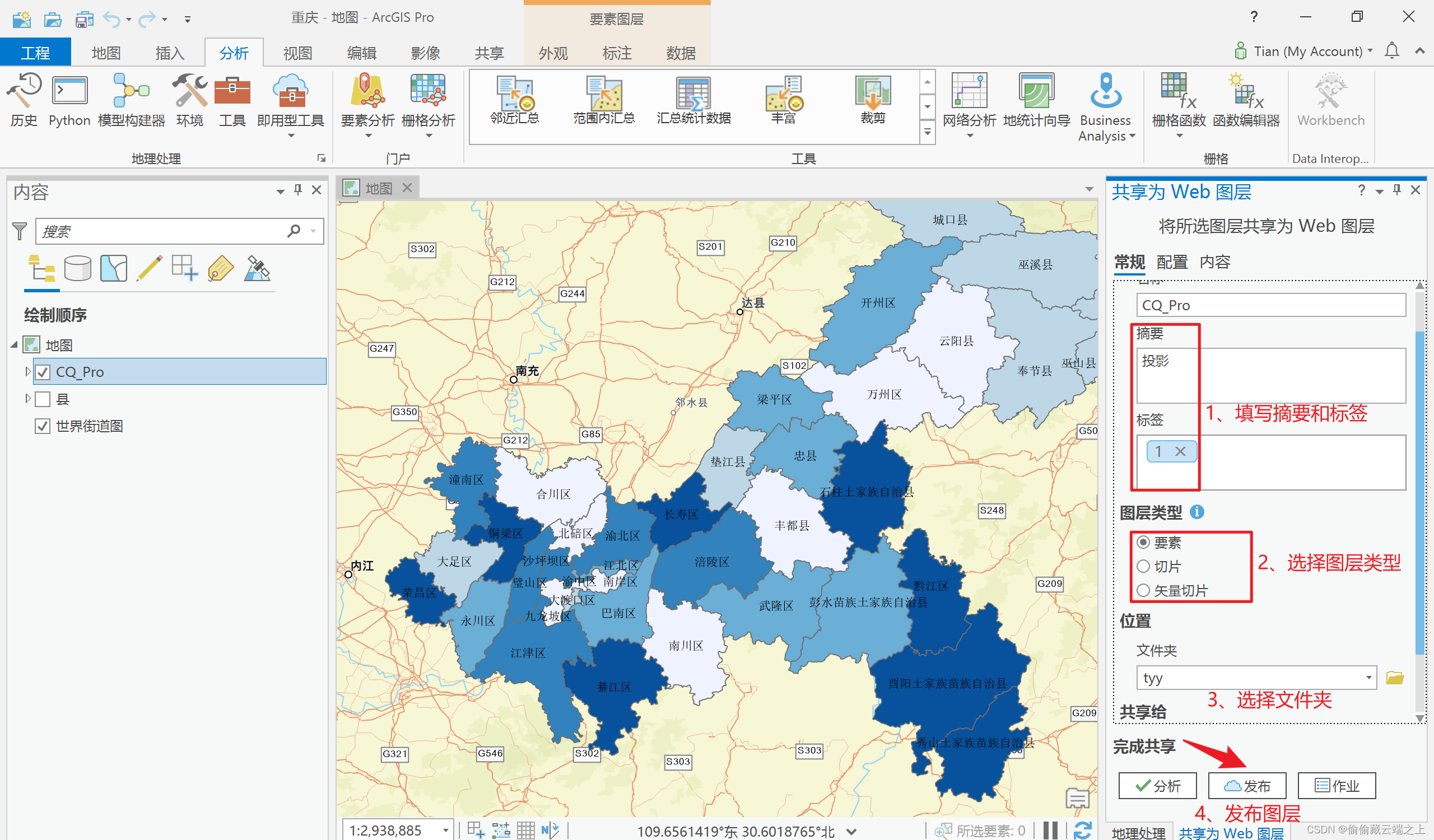
Task: Open coordinate display format dropdown
Action: (851, 832)
